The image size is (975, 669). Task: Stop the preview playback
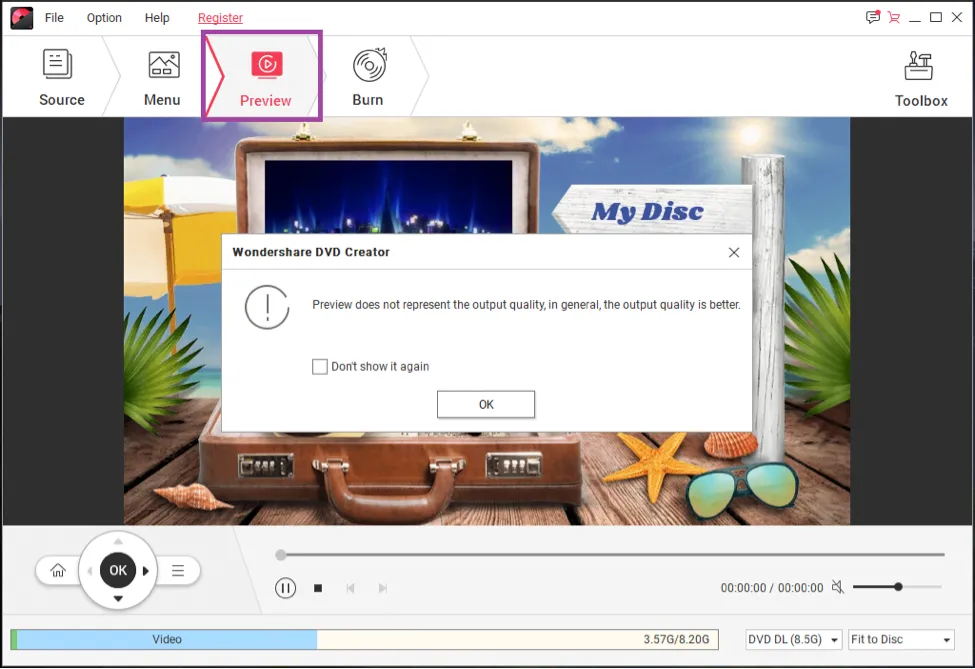(318, 588)
